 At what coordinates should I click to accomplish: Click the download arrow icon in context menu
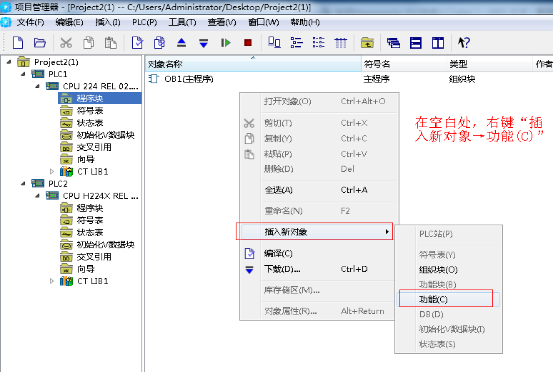coord(249,270)
